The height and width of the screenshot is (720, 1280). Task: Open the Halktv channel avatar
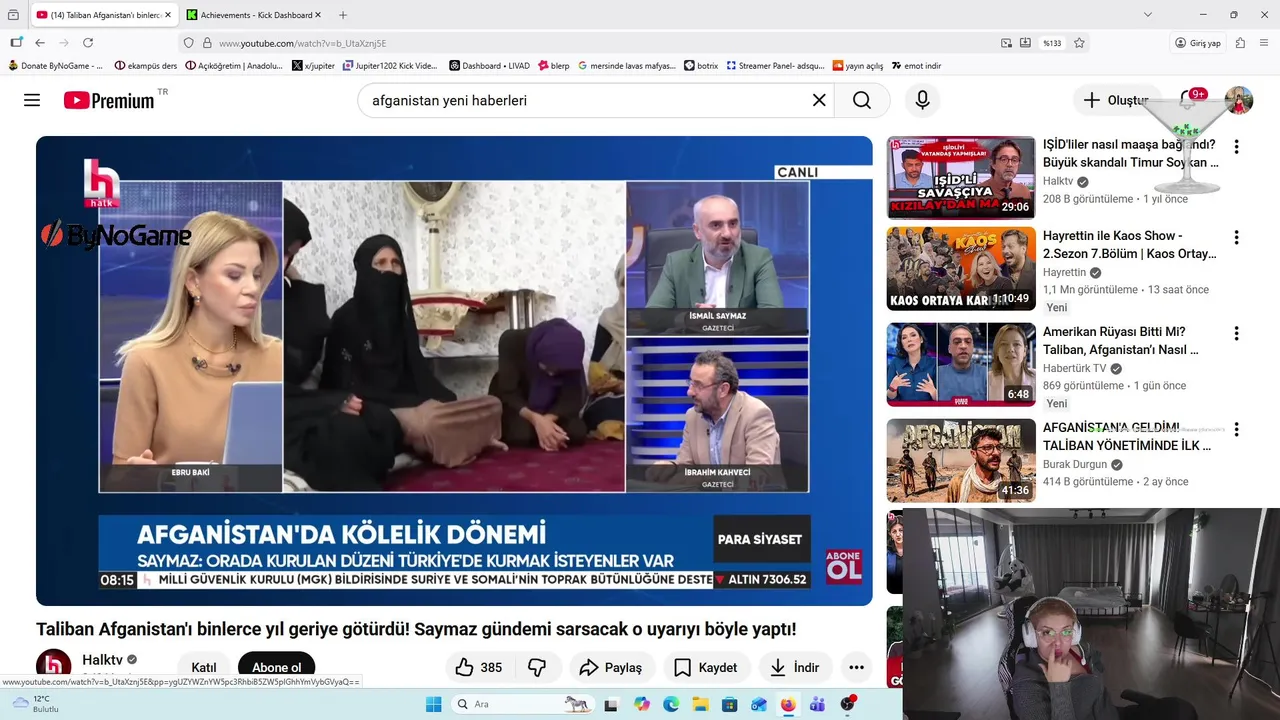pyautogui.click(x=54, y=666)
